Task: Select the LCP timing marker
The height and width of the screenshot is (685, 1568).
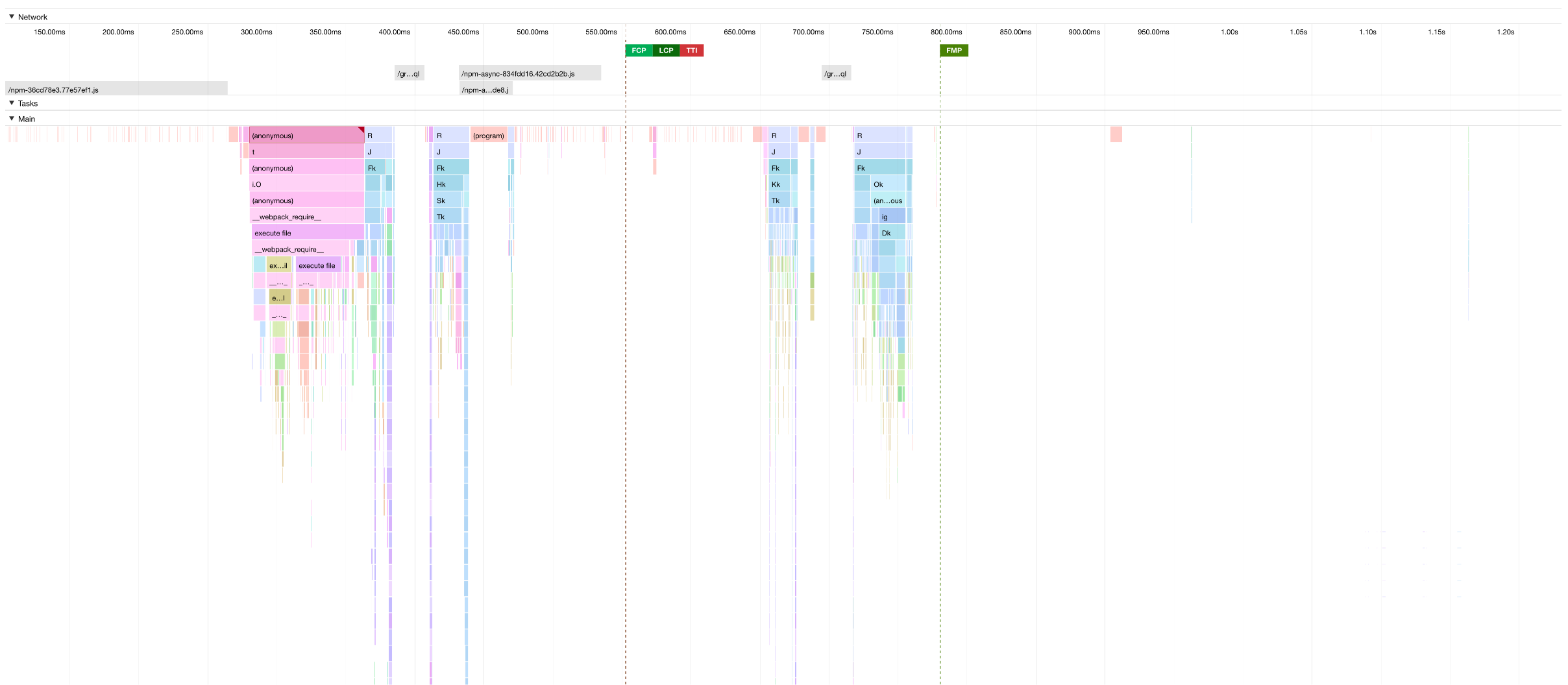Action: 666,51
